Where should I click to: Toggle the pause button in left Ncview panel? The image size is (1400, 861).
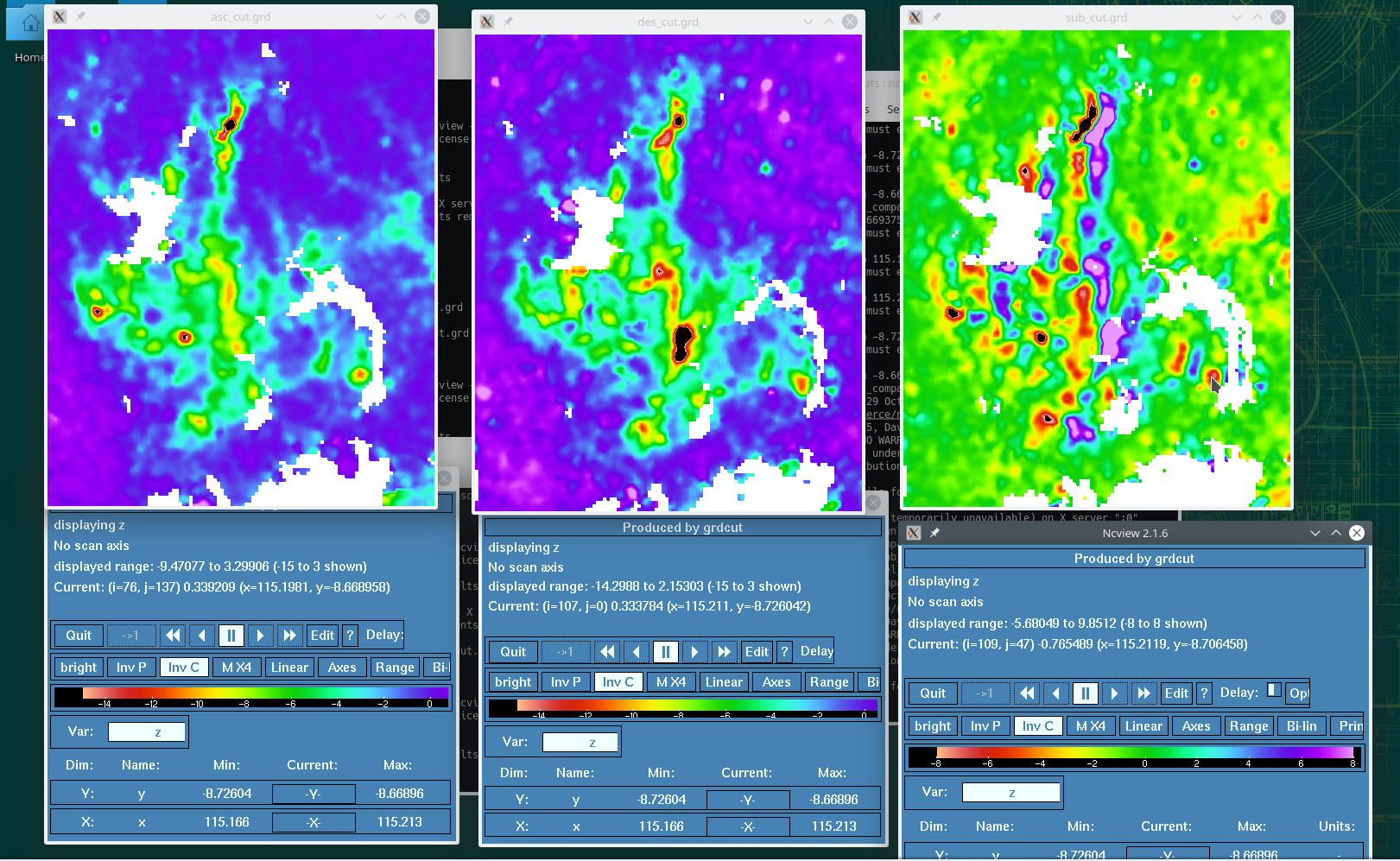click(231, 636)
